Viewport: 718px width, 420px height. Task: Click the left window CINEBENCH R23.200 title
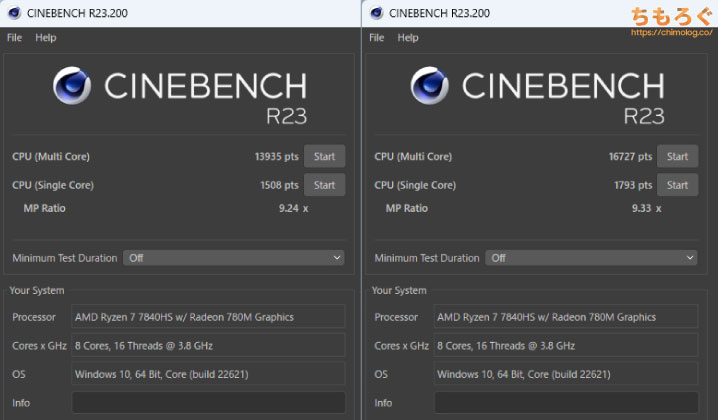77,13
